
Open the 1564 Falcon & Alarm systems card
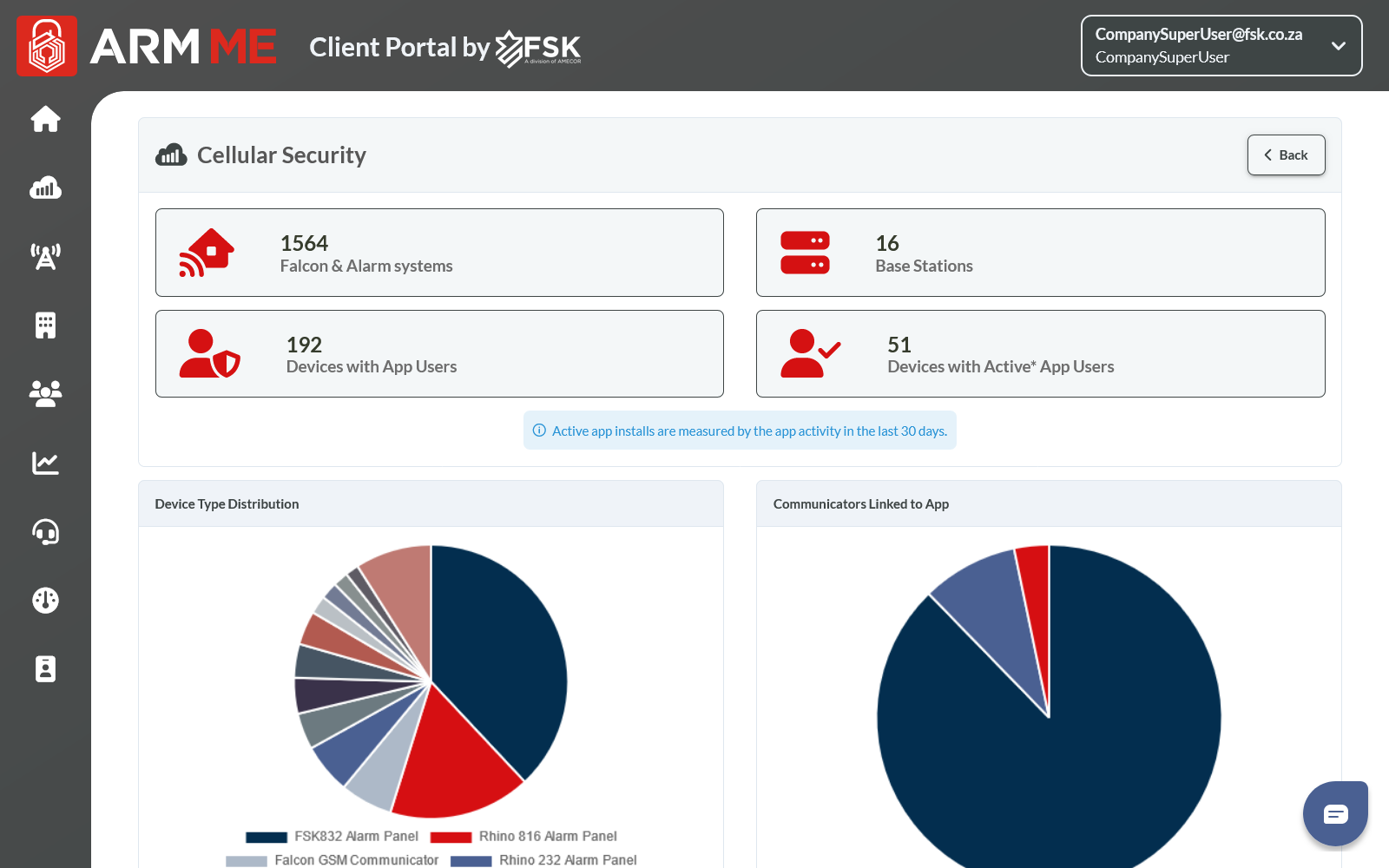[439, 253]
